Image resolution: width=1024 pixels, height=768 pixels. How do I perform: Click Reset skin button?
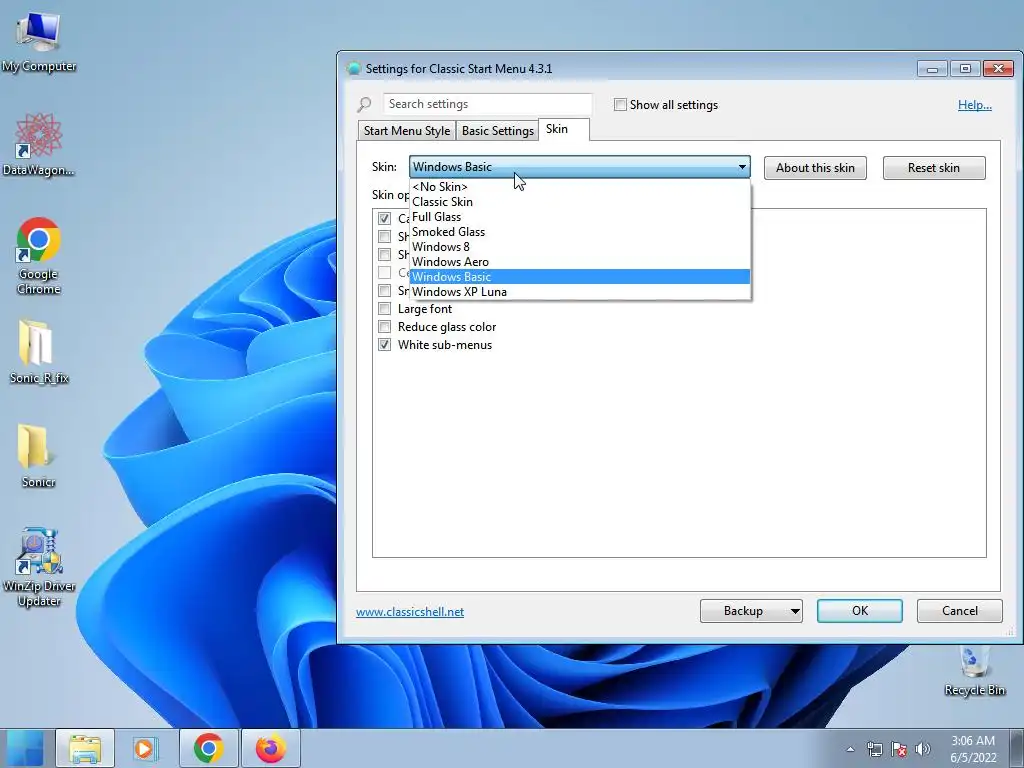pyautogui.click(x=934, y=168)
